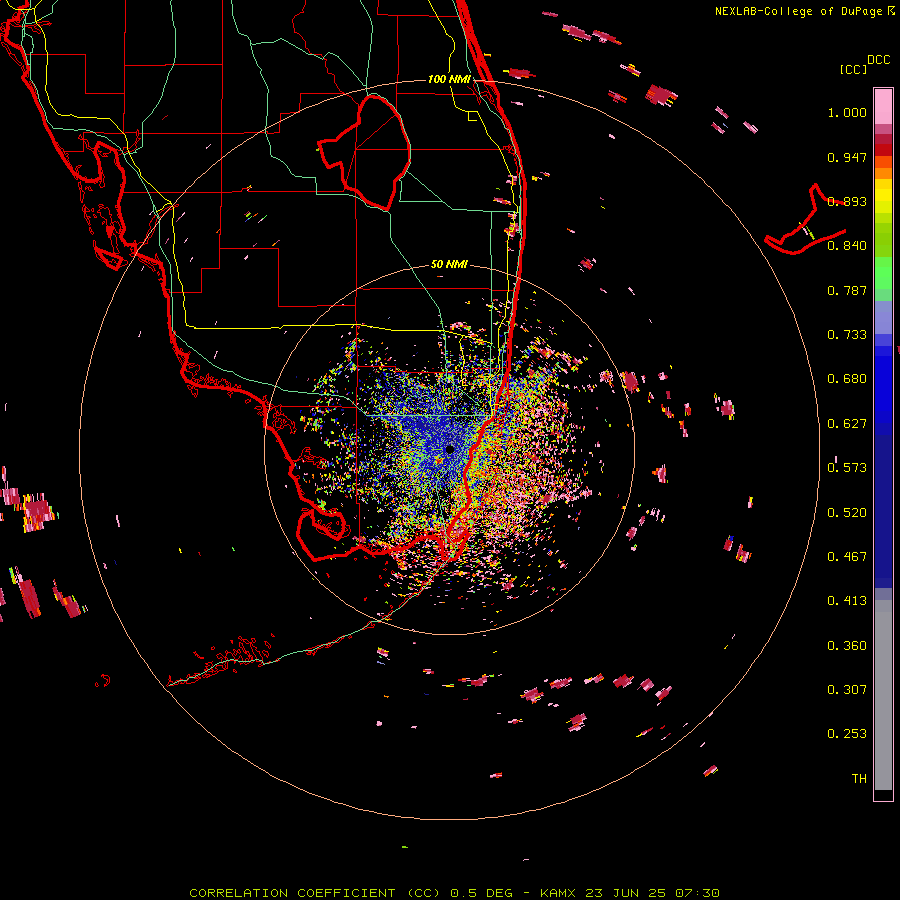Select the 0.520 color scale value
Viewport: 900px width, 900px height.
coord(847,513)
